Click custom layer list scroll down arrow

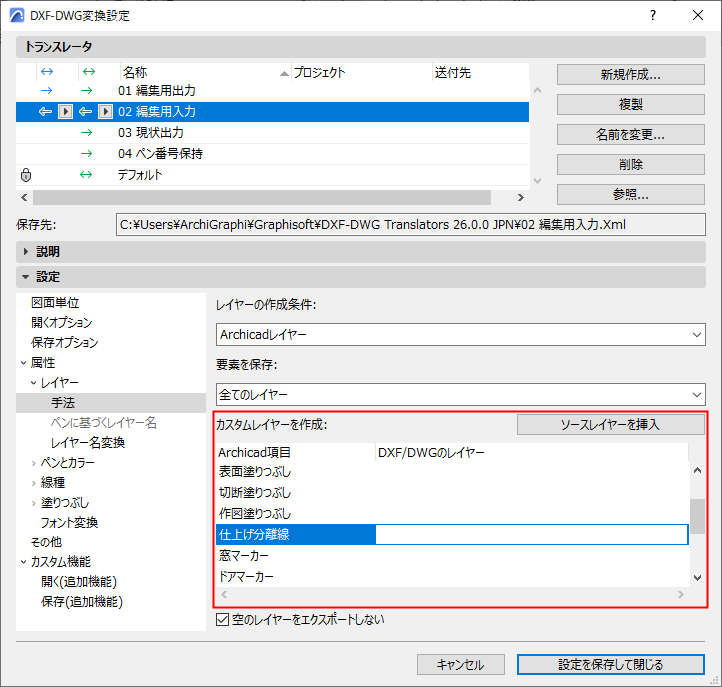[x=698, y=577]
